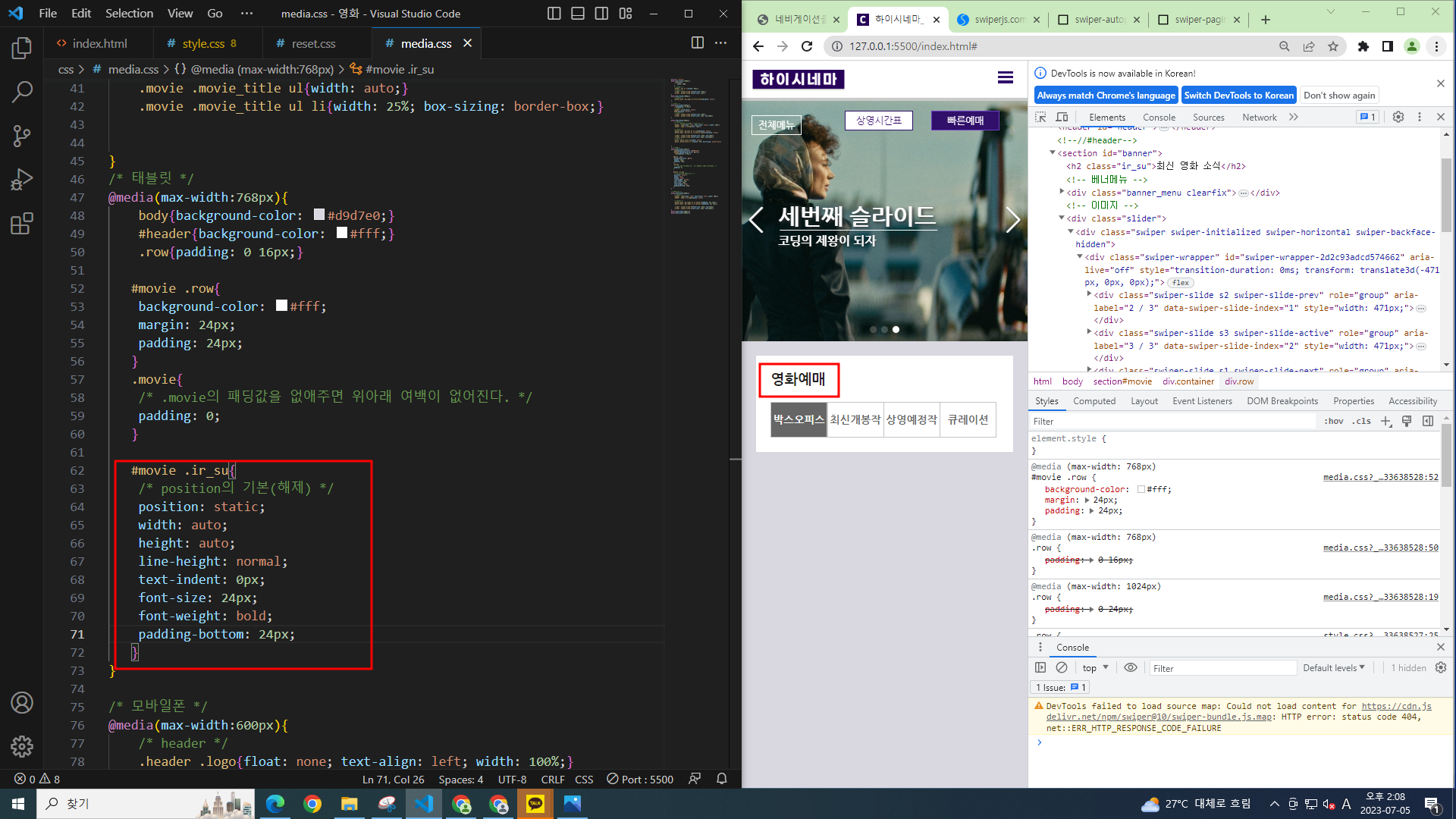Switch to the style.css editor tab

coord(202,43)
